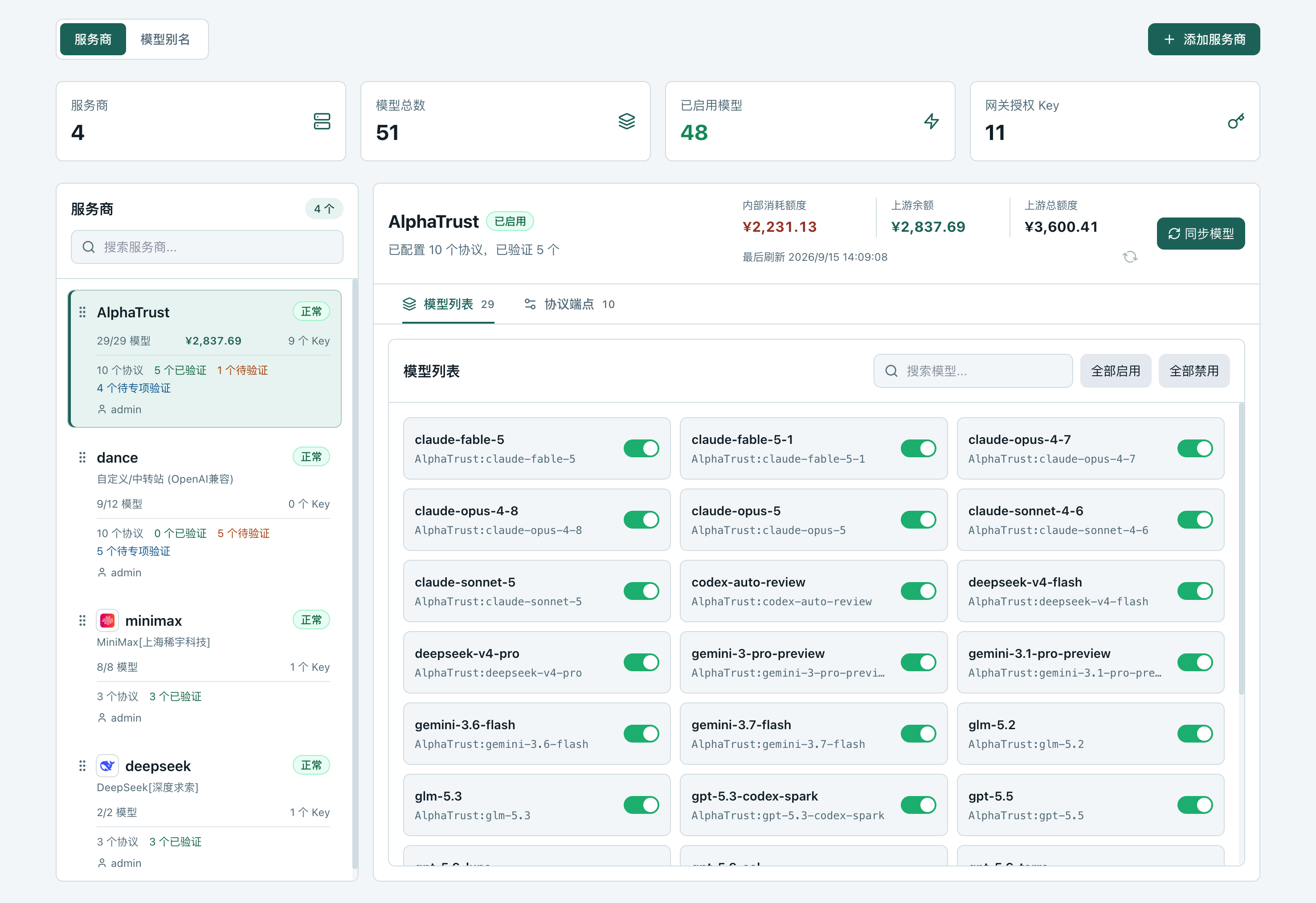The height and width of the screenshot is (903, 1316).
Task: Click the 上游总额度 value ¥3,600.41
Action: [1061, 226]
